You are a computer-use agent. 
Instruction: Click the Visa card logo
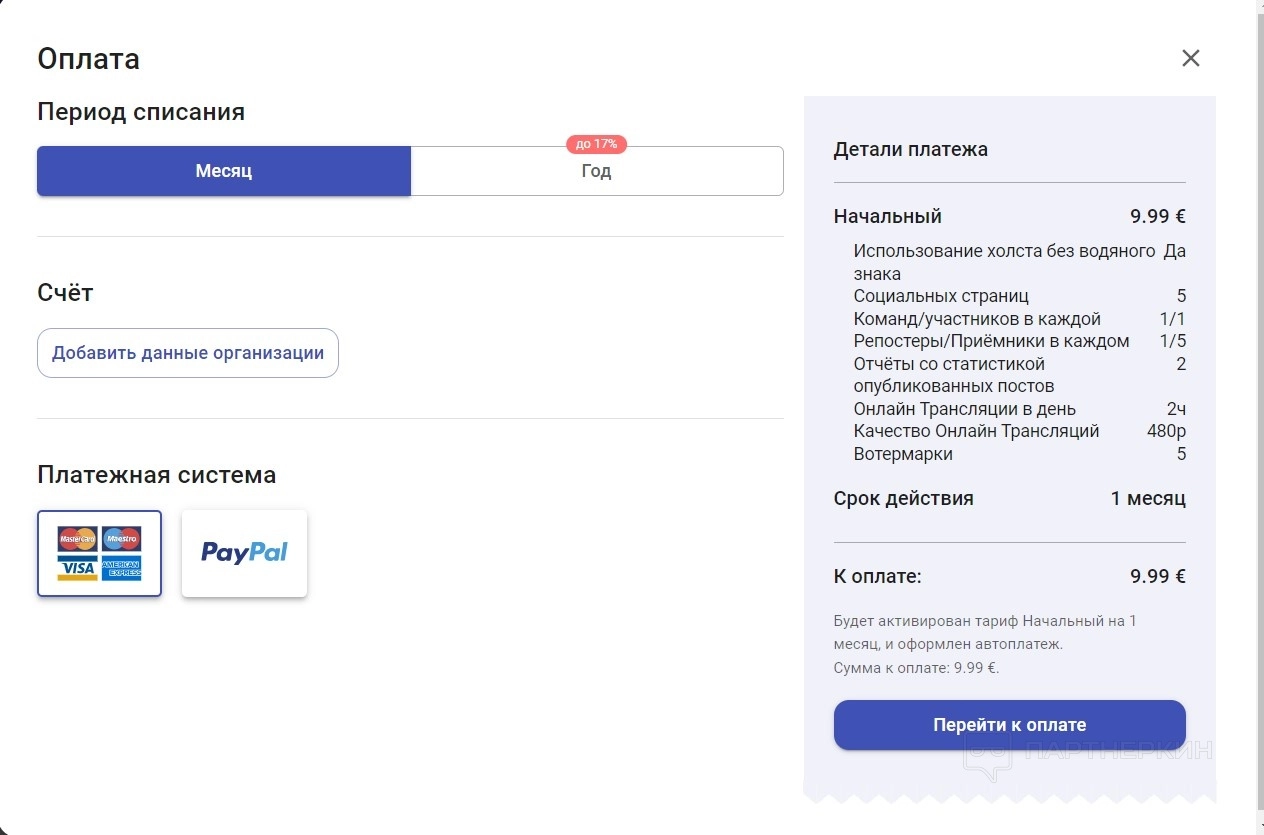77,568
